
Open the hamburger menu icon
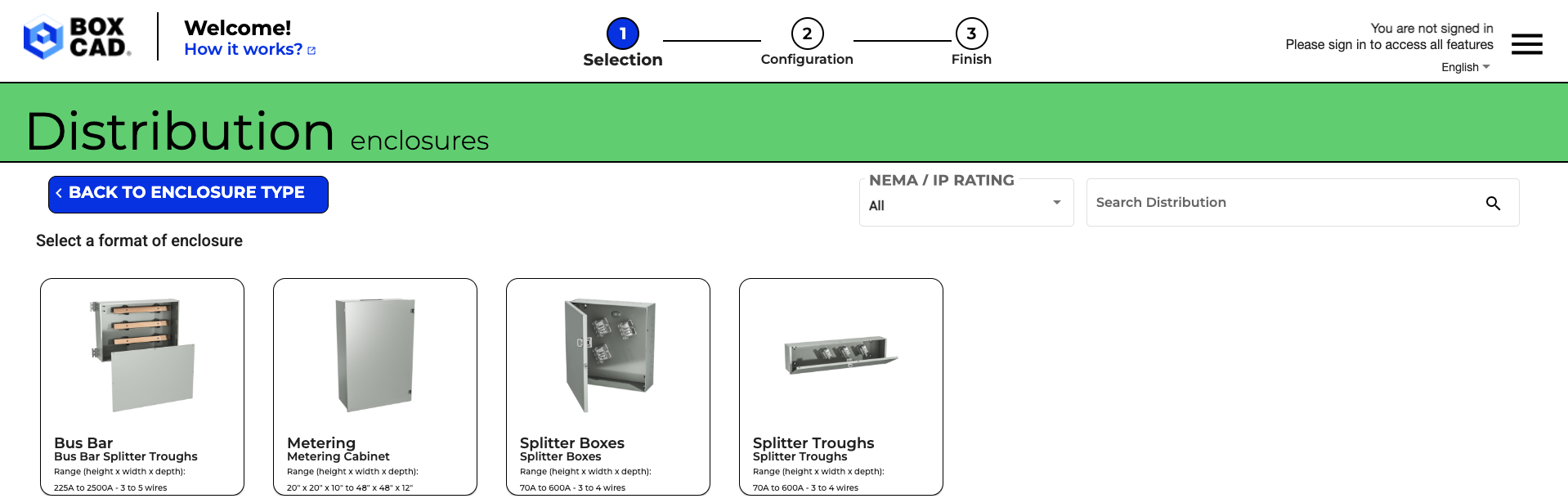point(1526,44)
